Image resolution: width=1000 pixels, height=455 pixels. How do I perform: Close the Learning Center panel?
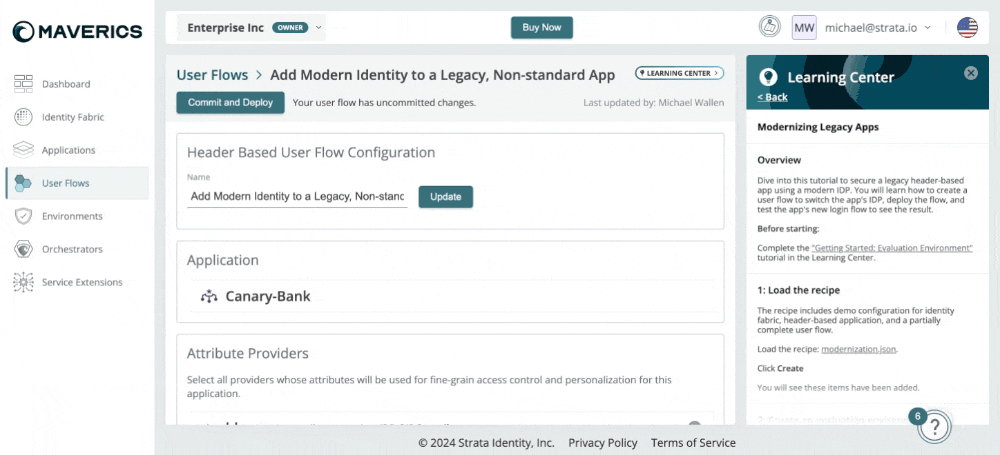click(971, 73)
